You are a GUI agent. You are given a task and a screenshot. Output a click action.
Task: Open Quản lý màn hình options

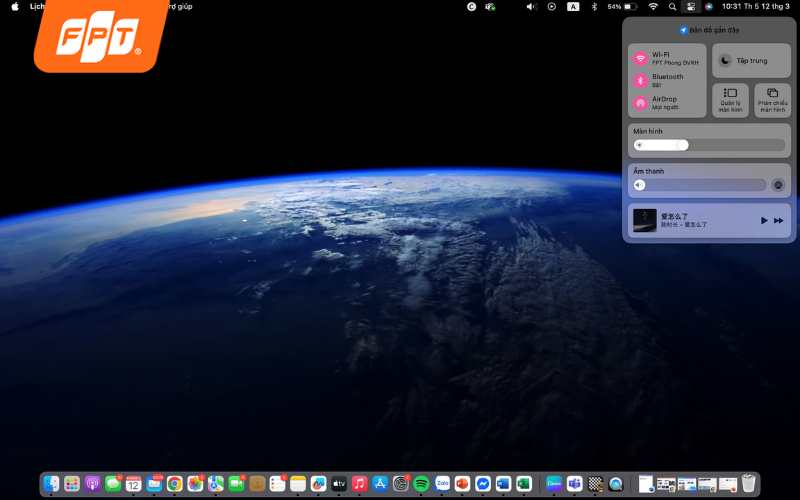(730, 100)
